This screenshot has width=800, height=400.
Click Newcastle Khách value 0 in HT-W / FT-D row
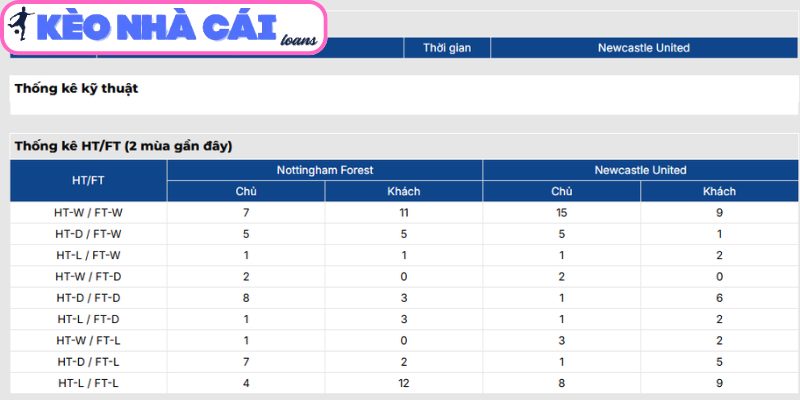pos(719,277)
